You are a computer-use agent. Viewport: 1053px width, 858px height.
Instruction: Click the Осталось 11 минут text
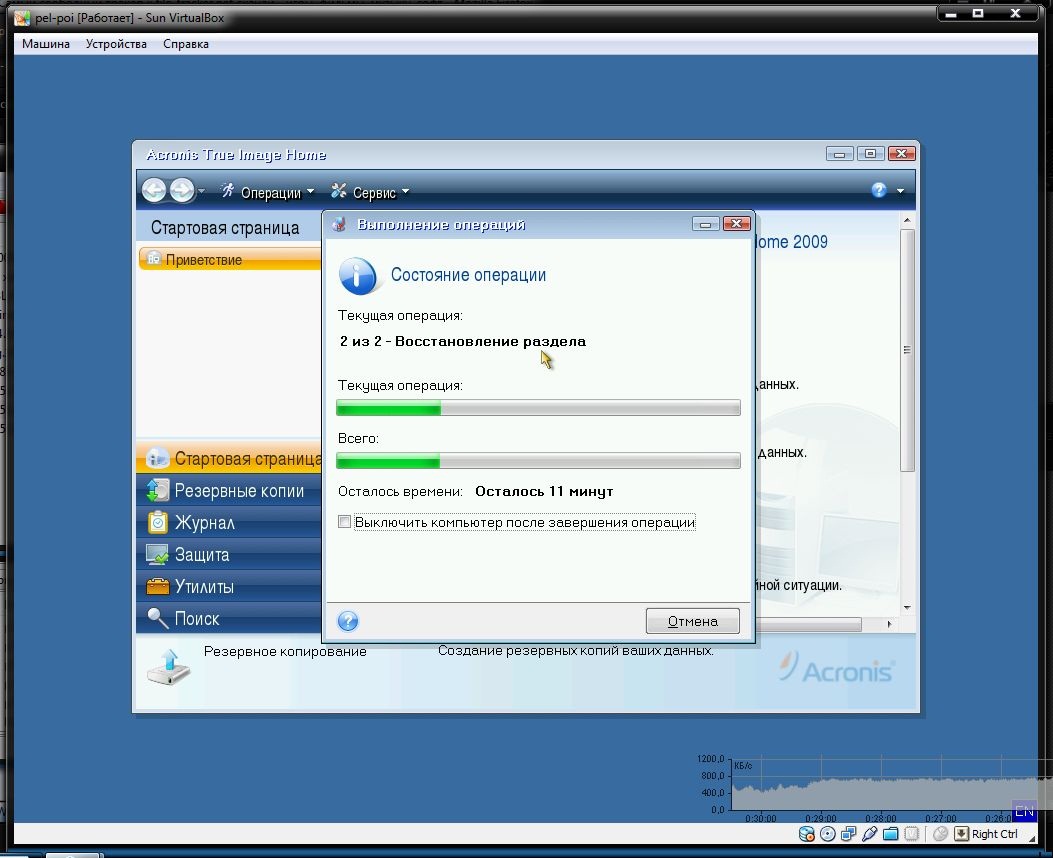(544, 491)
